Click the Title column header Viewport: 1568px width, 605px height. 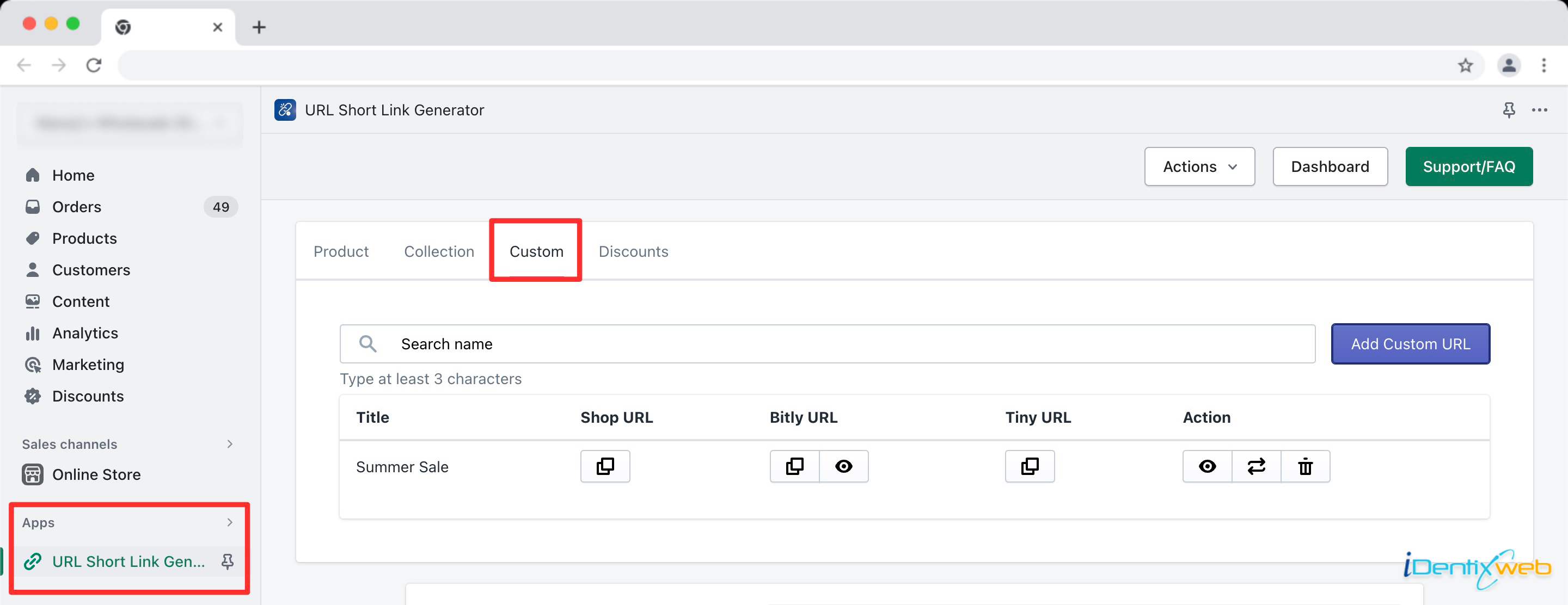pyautogui.click(x=372, y=418)
